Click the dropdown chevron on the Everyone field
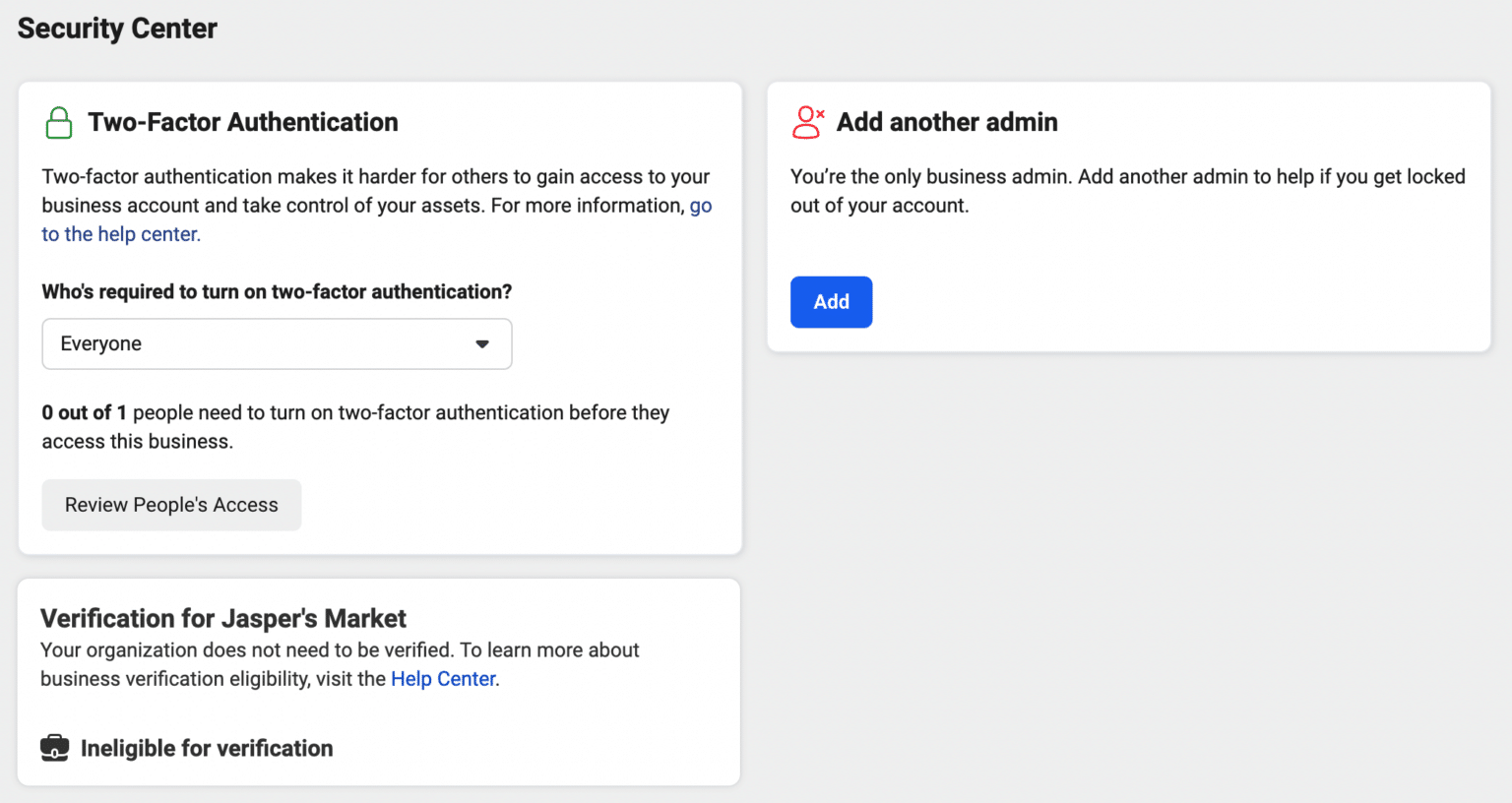Viewport: 1512px width, 803px height. [x=482, y=343]
